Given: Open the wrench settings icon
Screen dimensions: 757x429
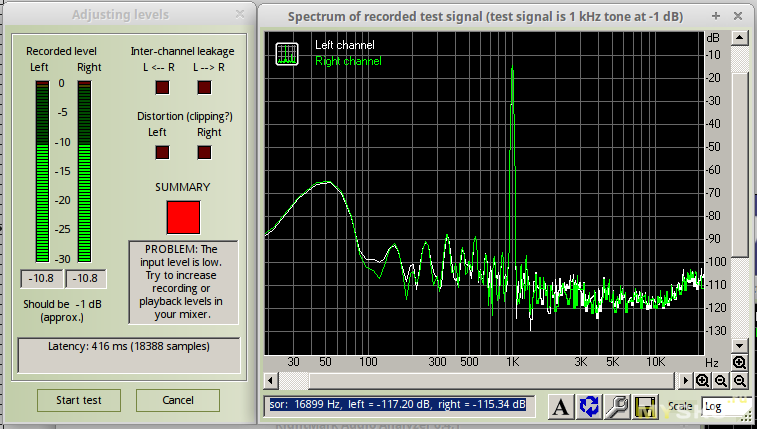Looking at the screenshot, I should point(617,406).
